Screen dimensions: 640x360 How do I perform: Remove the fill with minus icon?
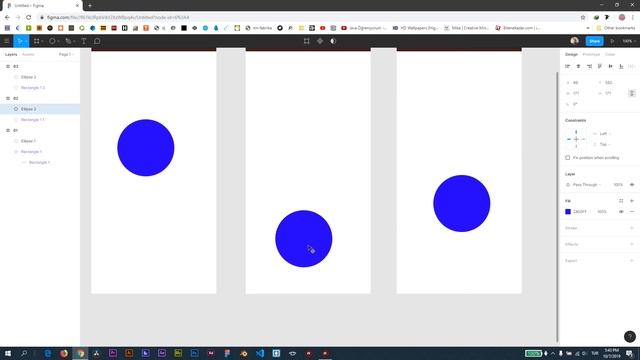coord(632,212)
